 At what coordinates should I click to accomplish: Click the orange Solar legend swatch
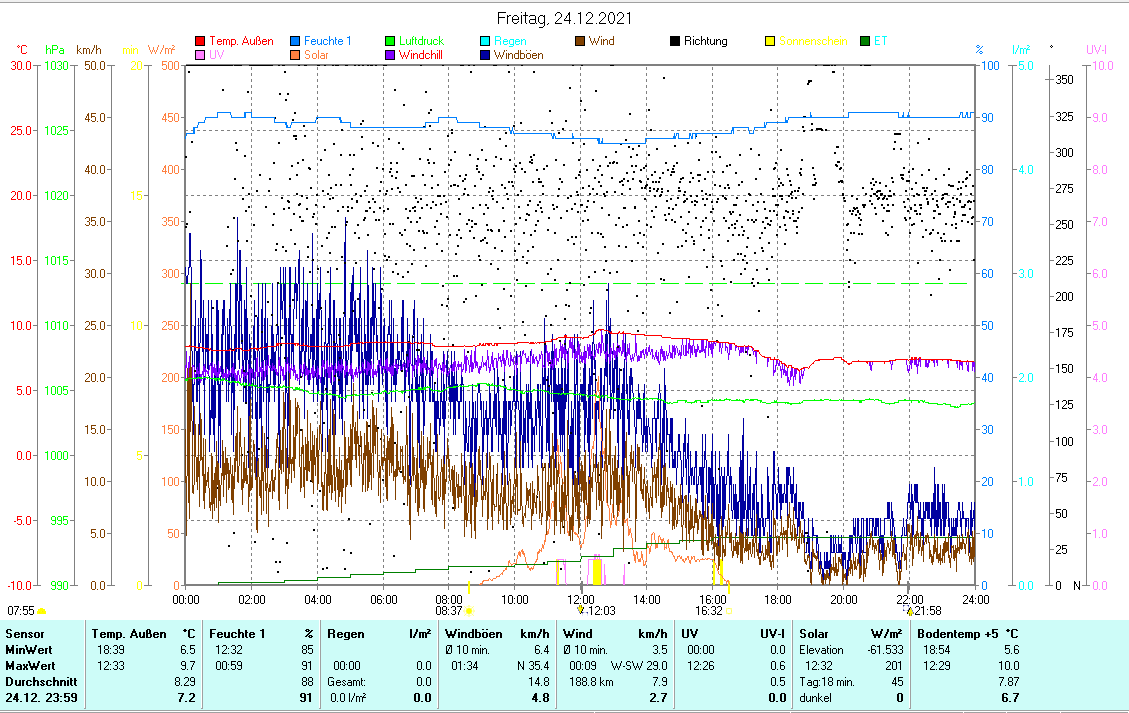click(x=295, y=56)
